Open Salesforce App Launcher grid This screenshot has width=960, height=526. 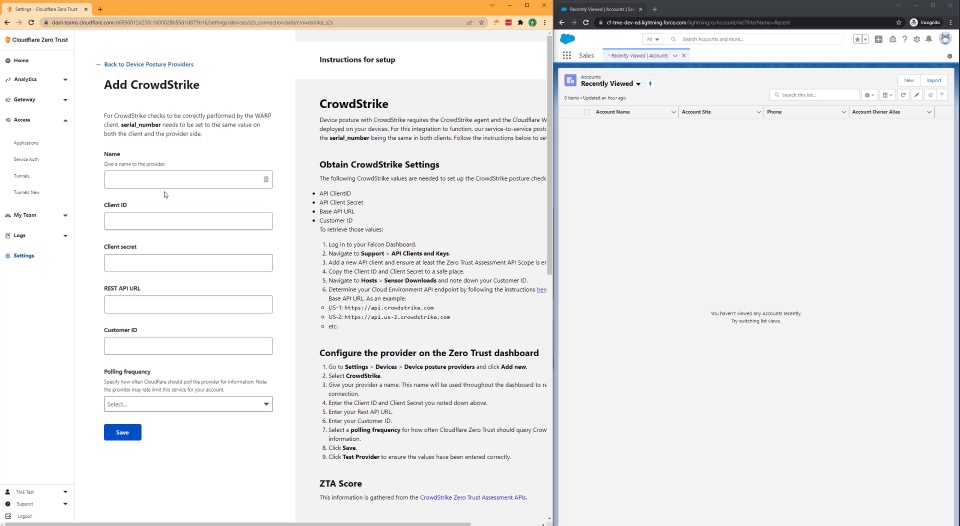(567, 56)
